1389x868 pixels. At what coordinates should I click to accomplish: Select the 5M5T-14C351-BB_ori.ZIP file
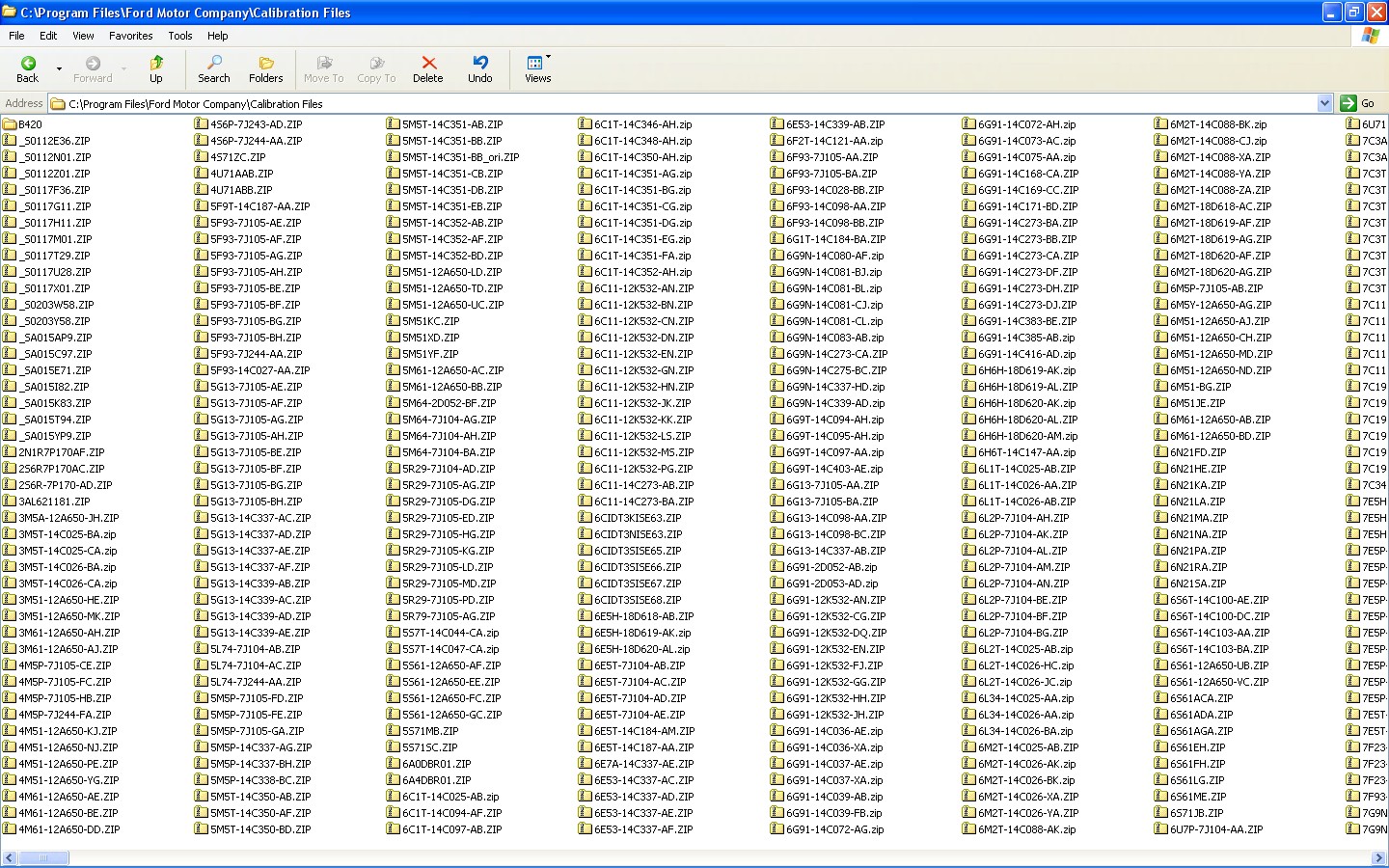pyautogui.click(x=460, y=157)
